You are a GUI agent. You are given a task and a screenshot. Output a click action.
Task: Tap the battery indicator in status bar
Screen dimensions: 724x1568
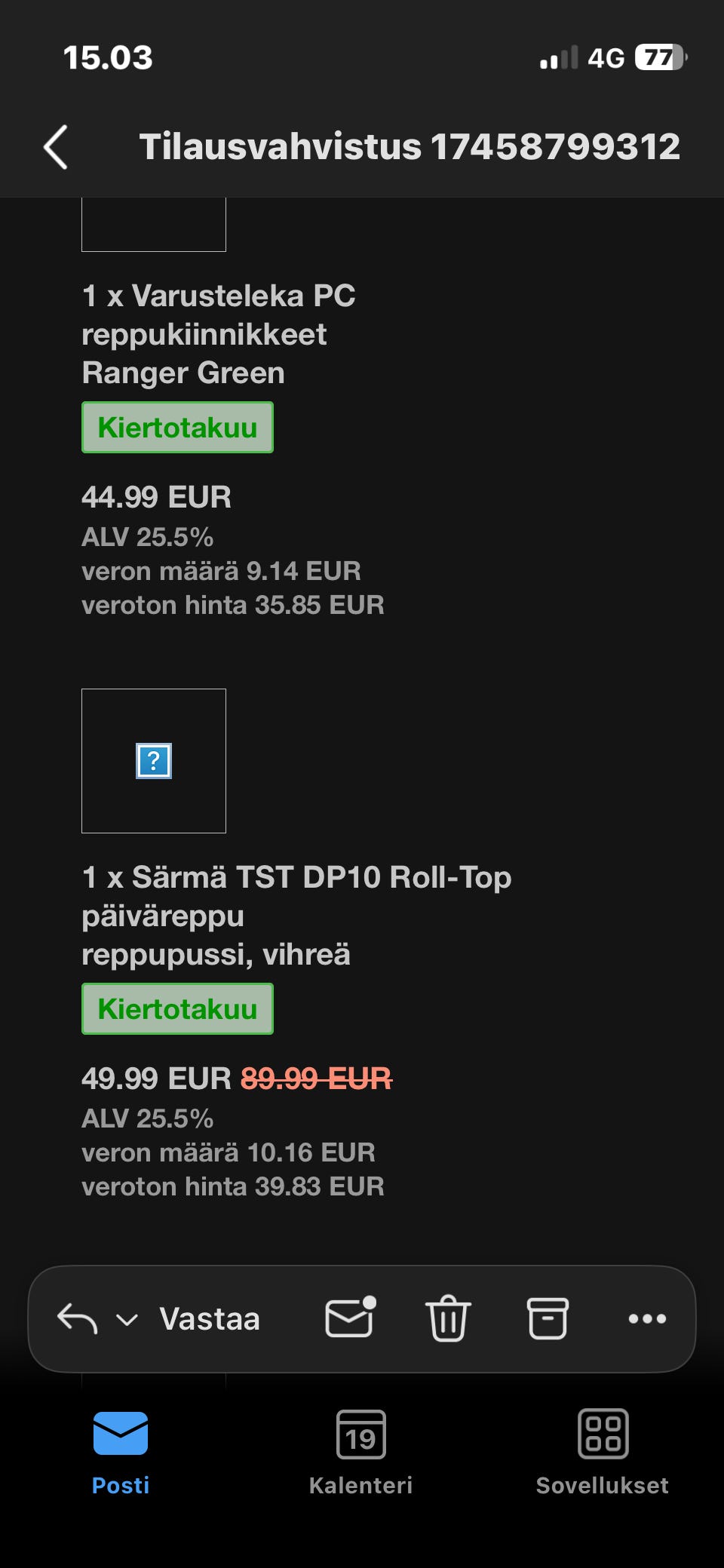pyautogui.click(x=661, y=57)
